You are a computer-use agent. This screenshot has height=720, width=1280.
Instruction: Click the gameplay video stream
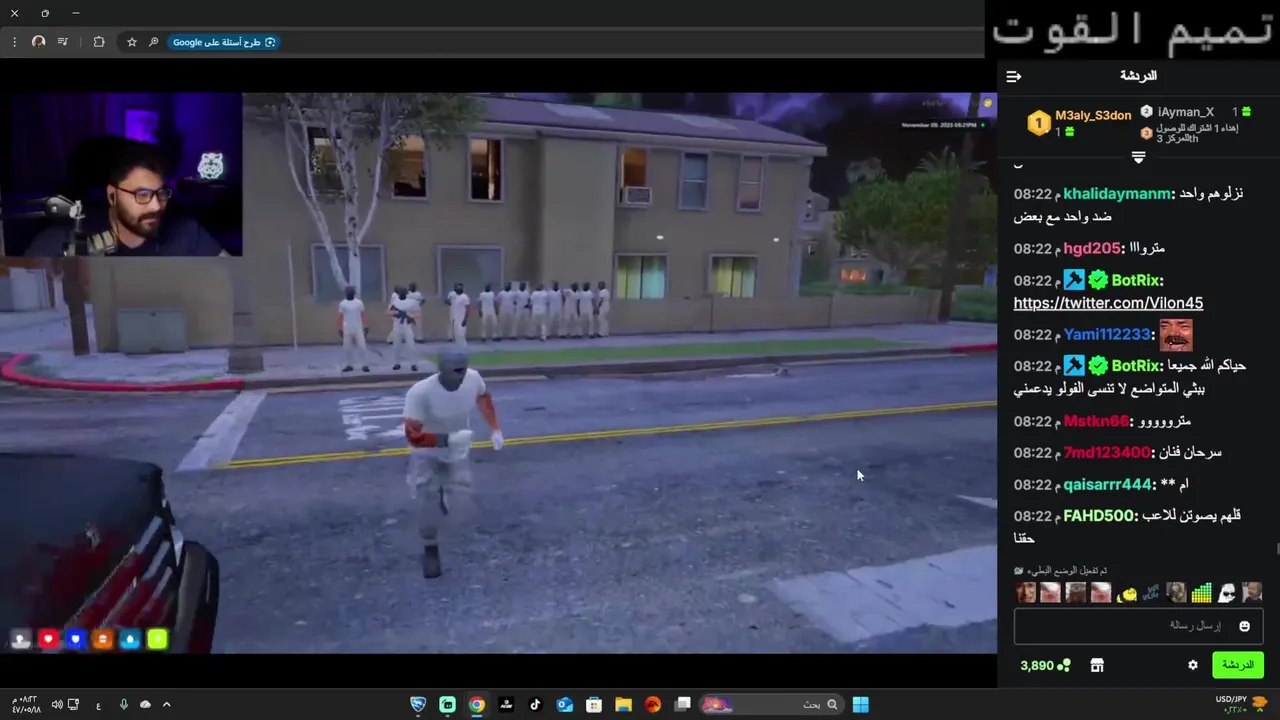click(498, 373)
